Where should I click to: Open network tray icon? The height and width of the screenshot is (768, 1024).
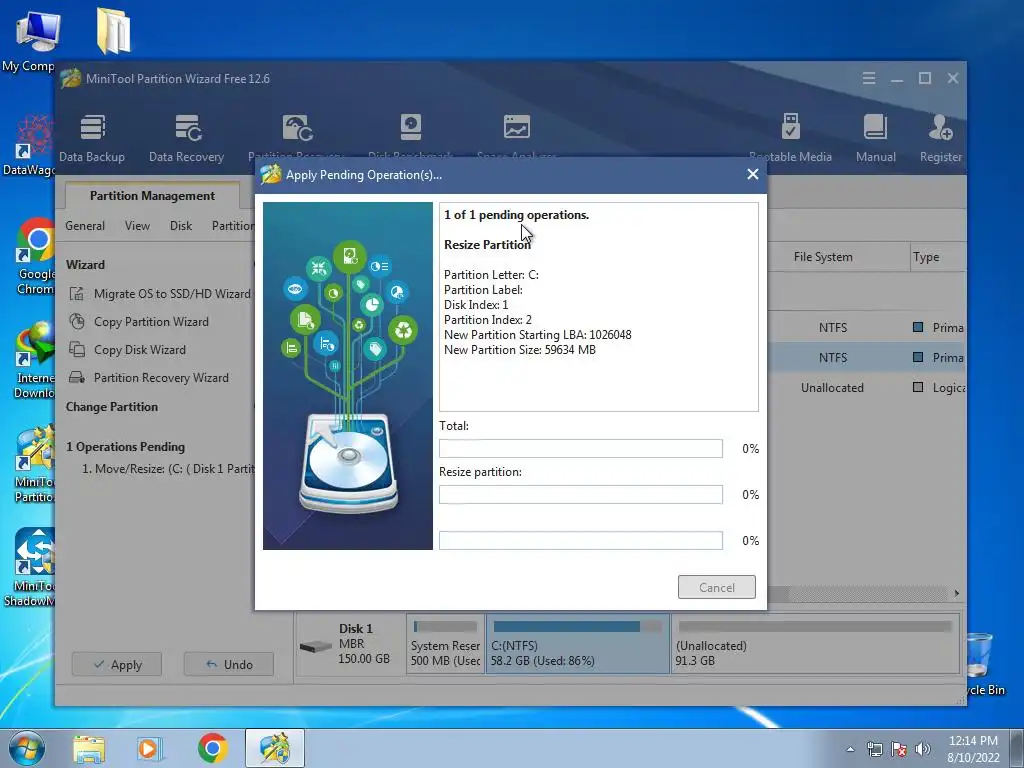point(874,749)
